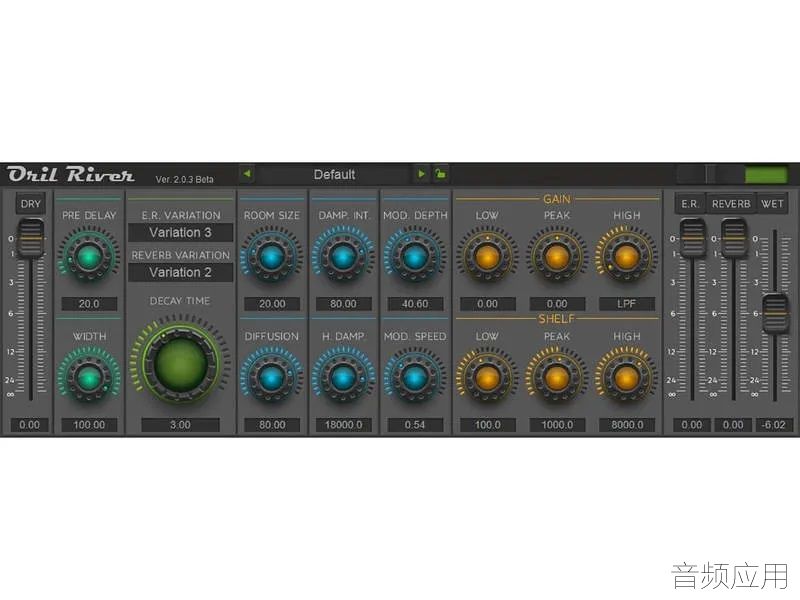Click the Mod. Depth knob
Viewport: 800px width, 600px height.
[414, 257]
